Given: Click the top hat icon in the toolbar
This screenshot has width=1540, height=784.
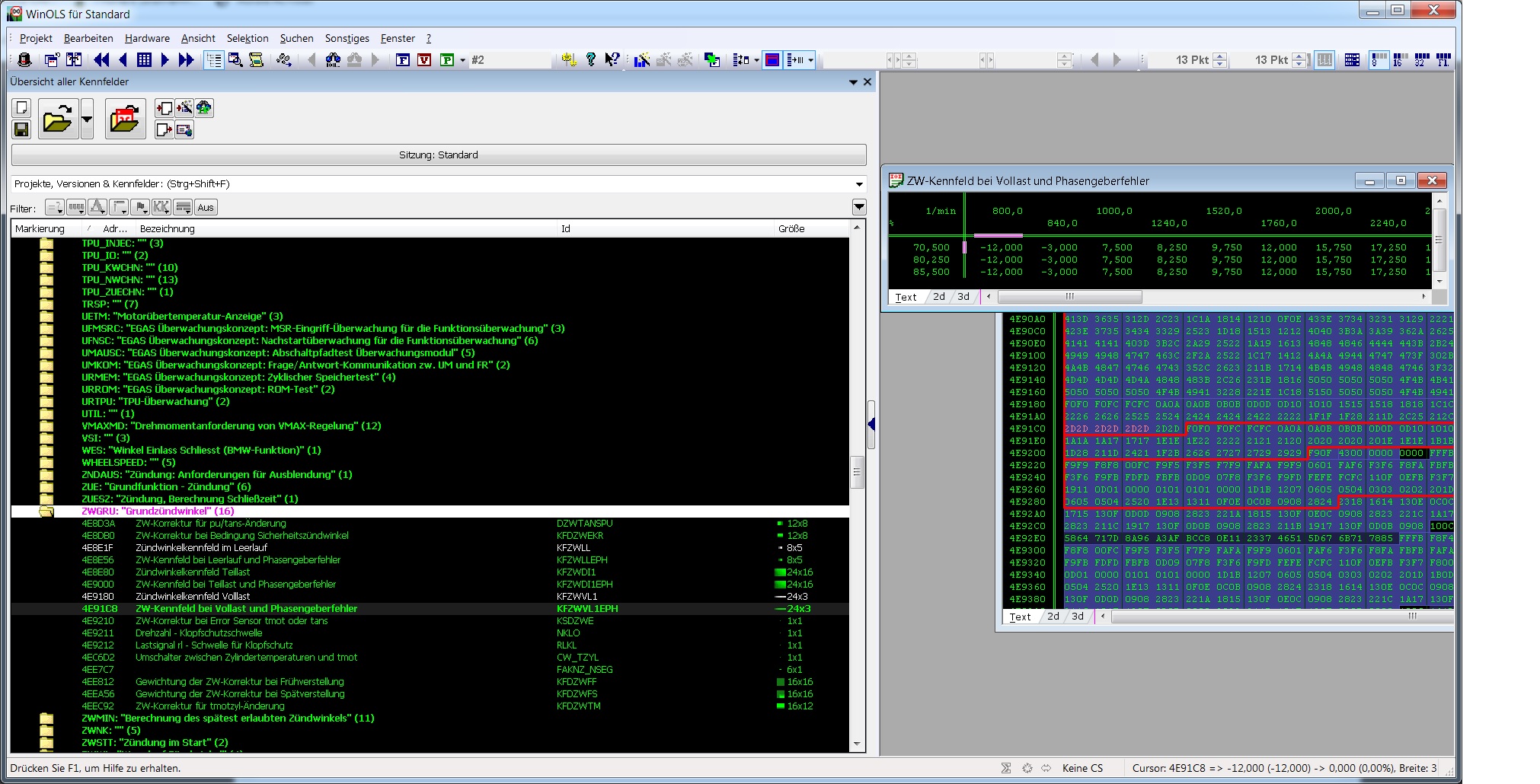Looking at the screenshot, I should tap(24, 59).
